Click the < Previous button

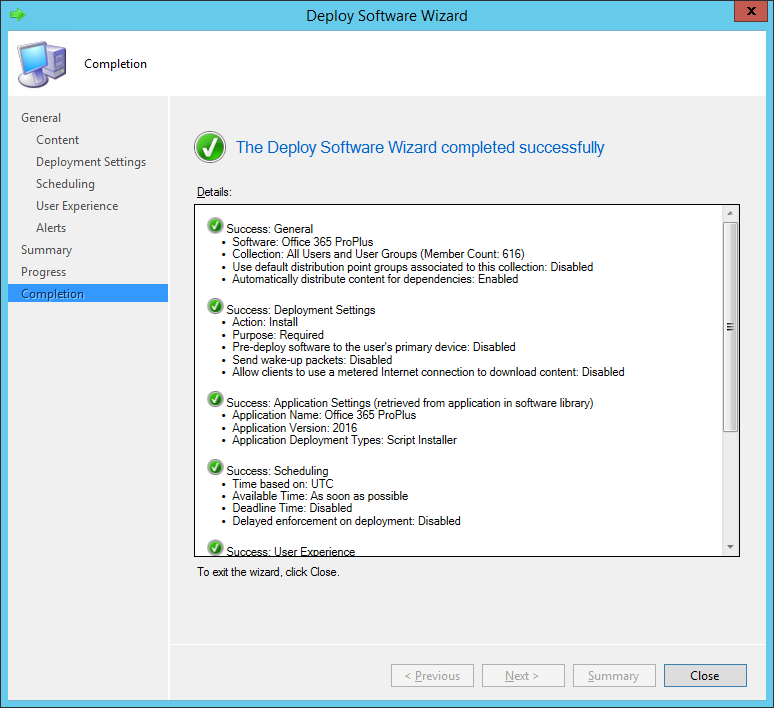click(x=432, y=675)
